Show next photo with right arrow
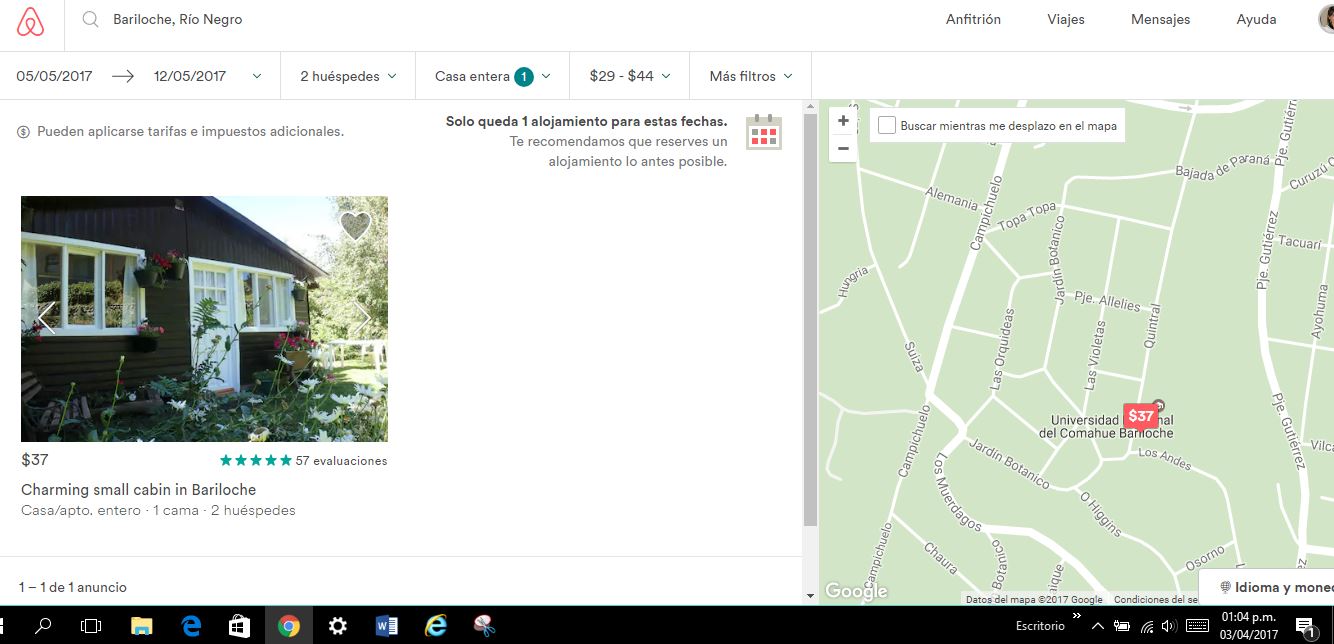 point(361,318)
